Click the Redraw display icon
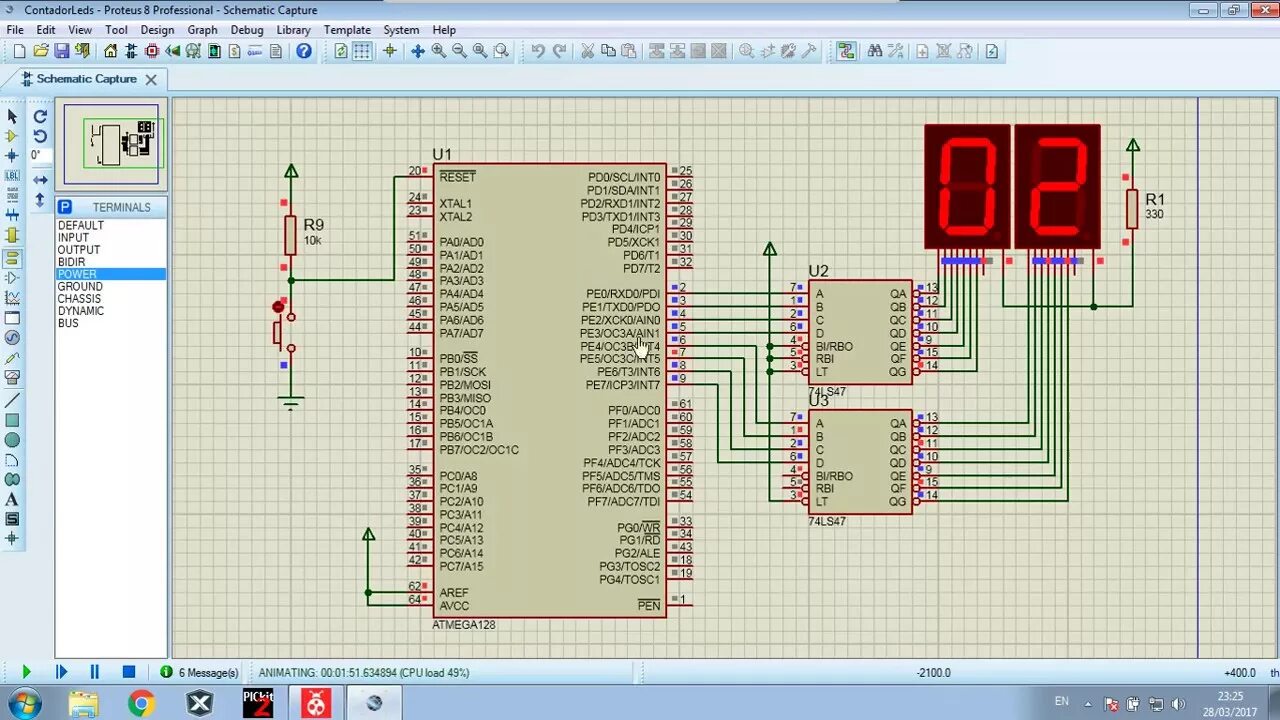The height and width of the screenshot is (720, 1280). point(341,51)
